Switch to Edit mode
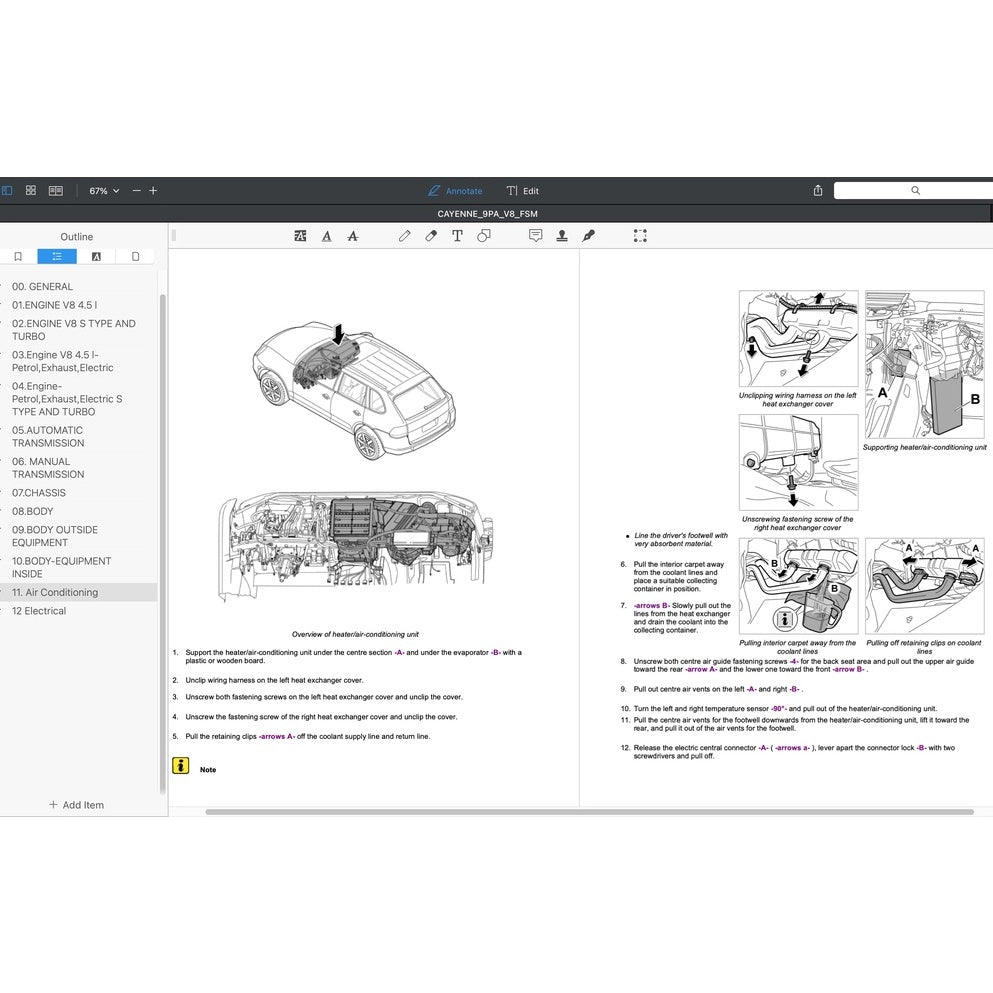This screenshot has height=993, width=993. coord(522,191)
